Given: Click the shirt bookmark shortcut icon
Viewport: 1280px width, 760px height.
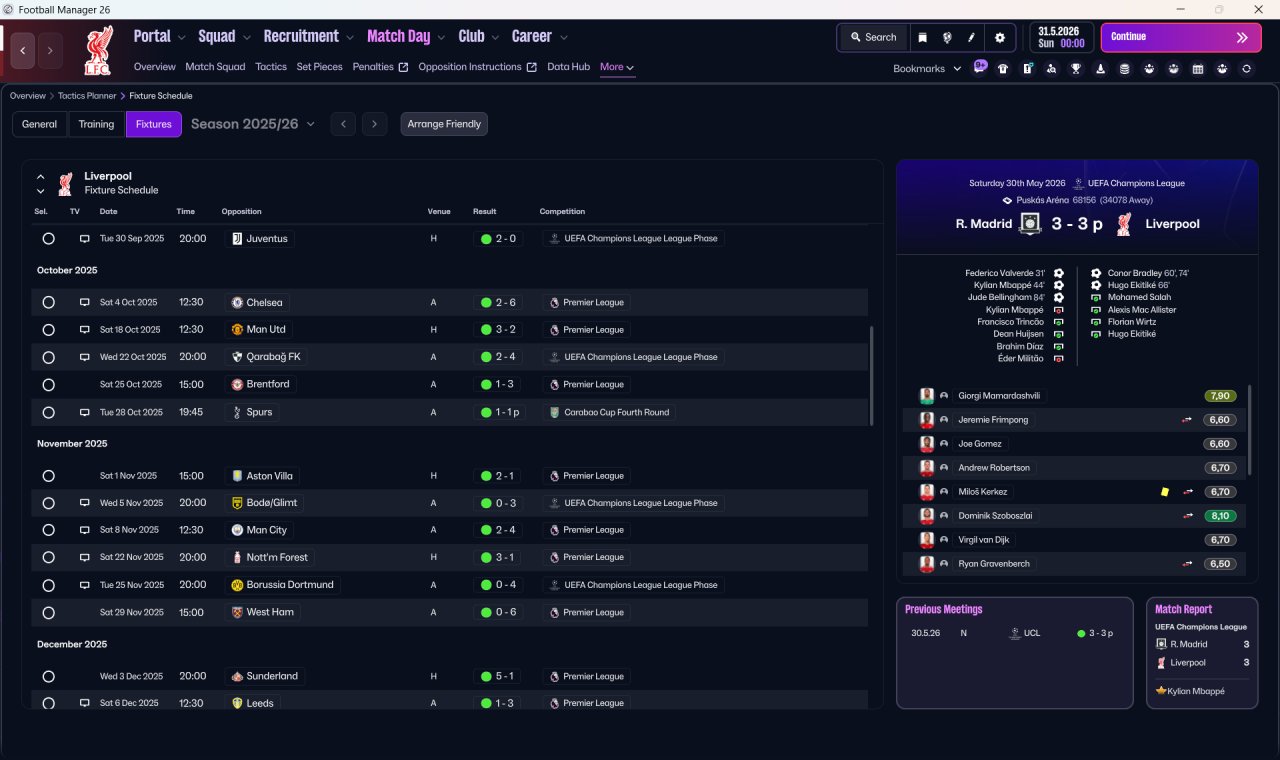Looking at the screenshot, I should pyautogui.click(x=1003, y=69).
